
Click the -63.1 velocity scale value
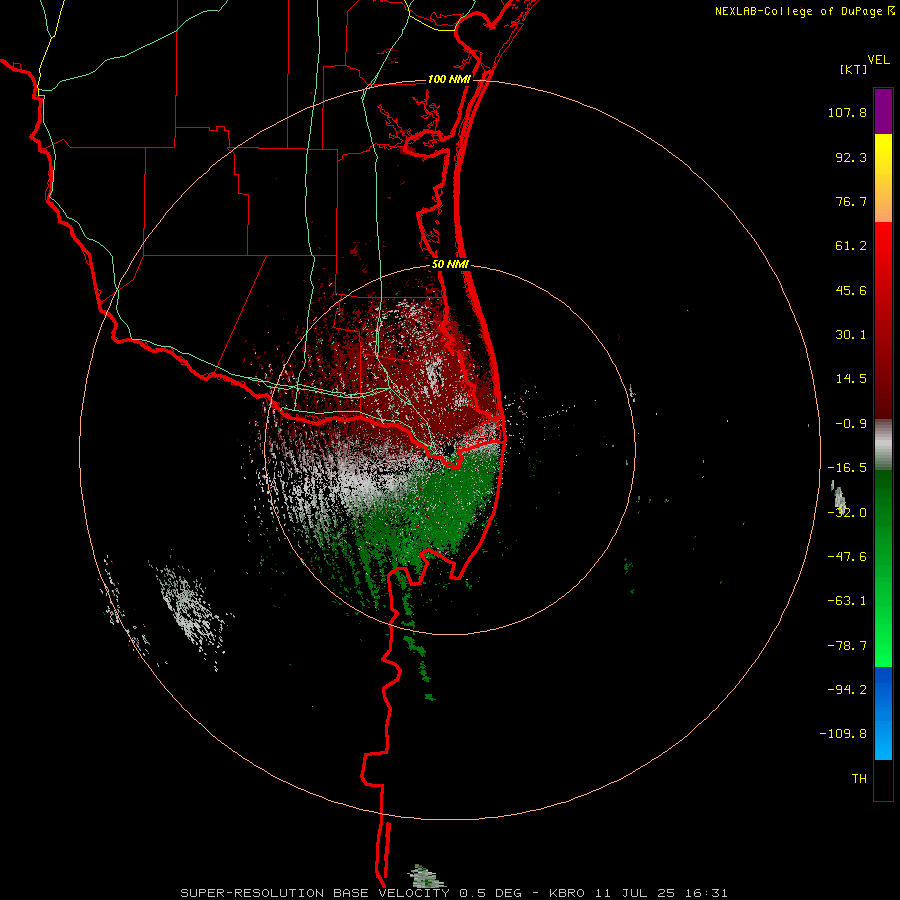tap(847, 601)
